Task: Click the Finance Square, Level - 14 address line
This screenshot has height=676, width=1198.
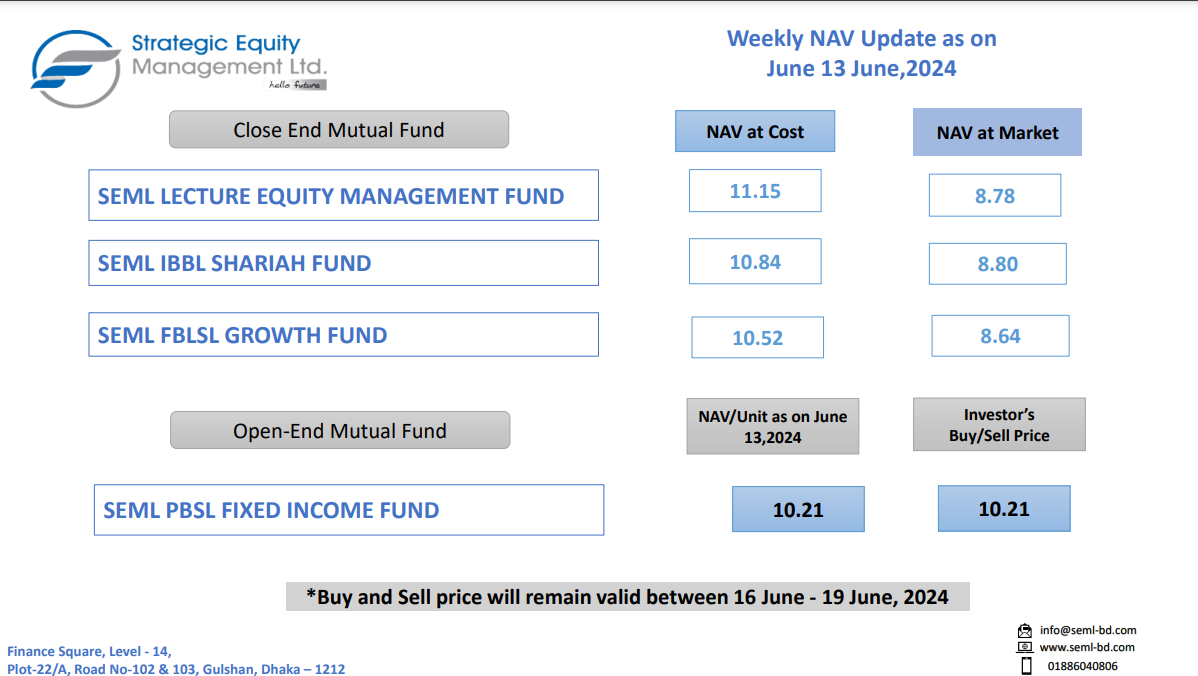Action: pyautogui.click(x=89, y=651)
